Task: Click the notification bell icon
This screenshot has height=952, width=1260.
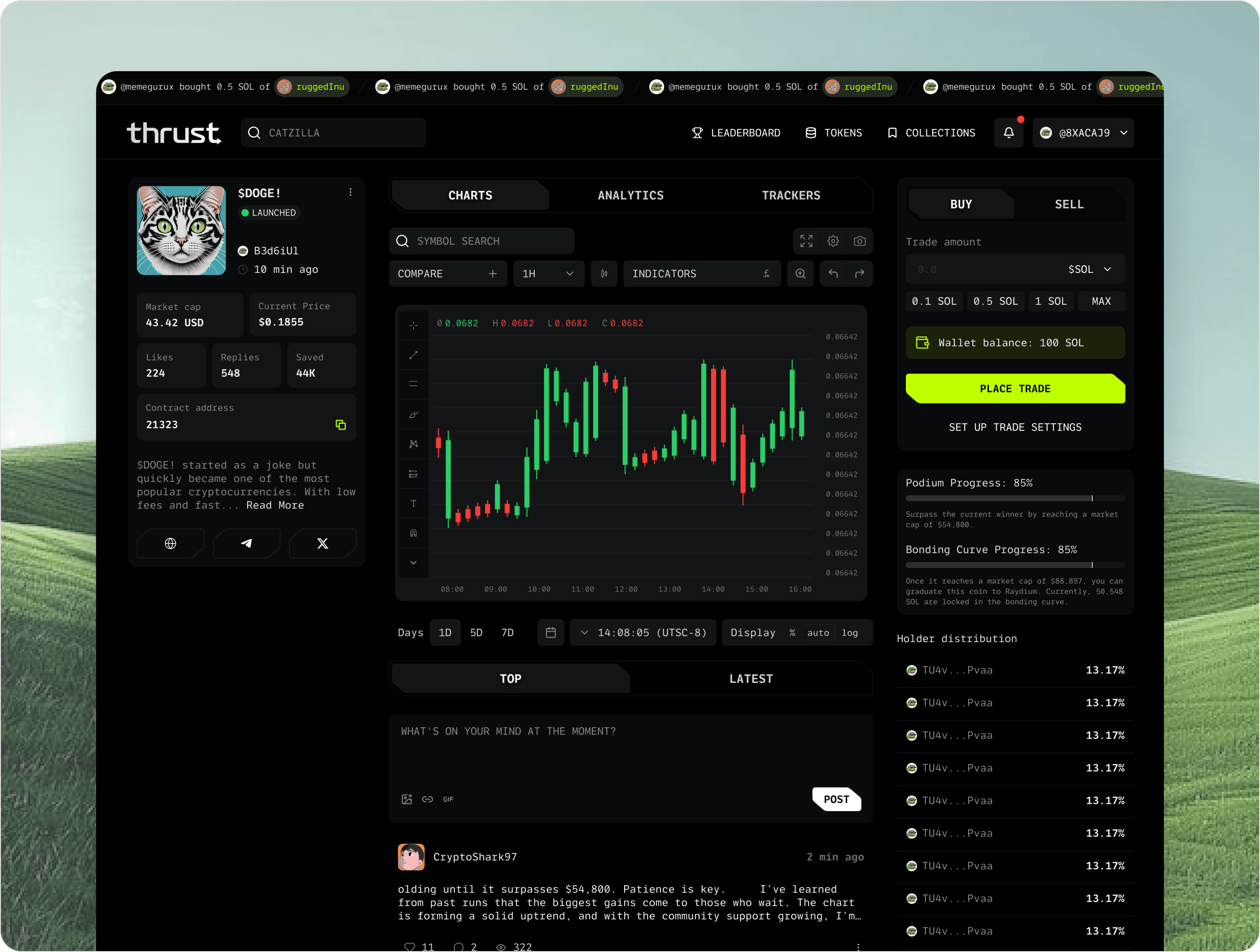Action: [1008, 133]
